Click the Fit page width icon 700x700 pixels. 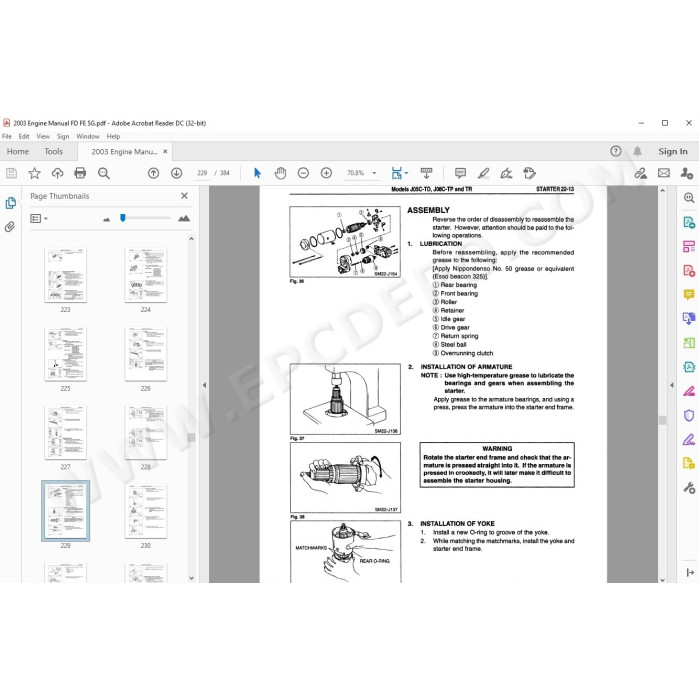(x=396, y=173)
